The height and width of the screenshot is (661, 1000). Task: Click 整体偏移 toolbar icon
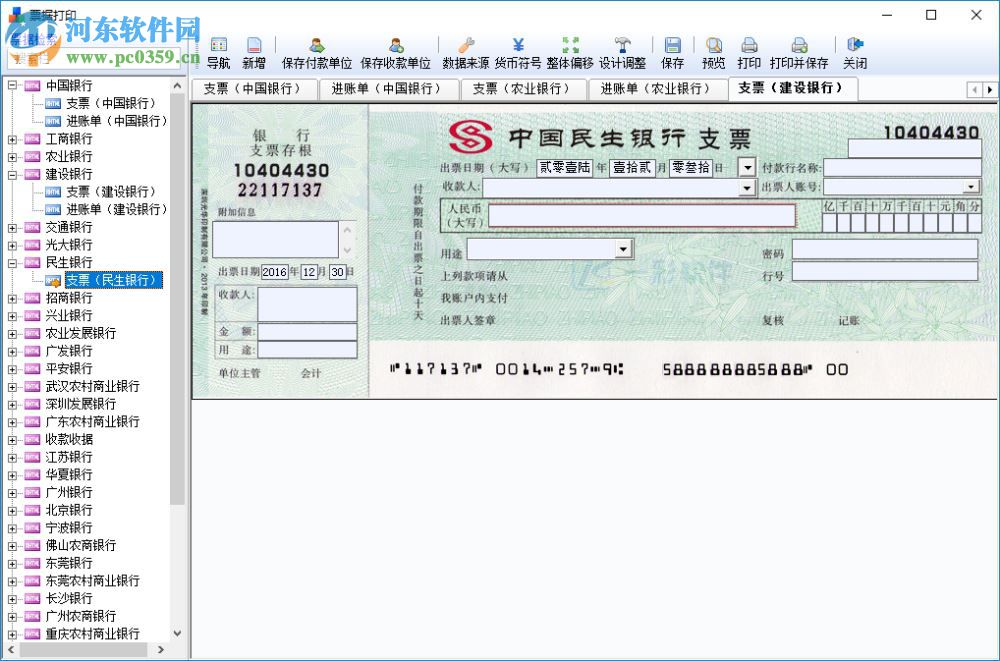click(x=570, y=53)
